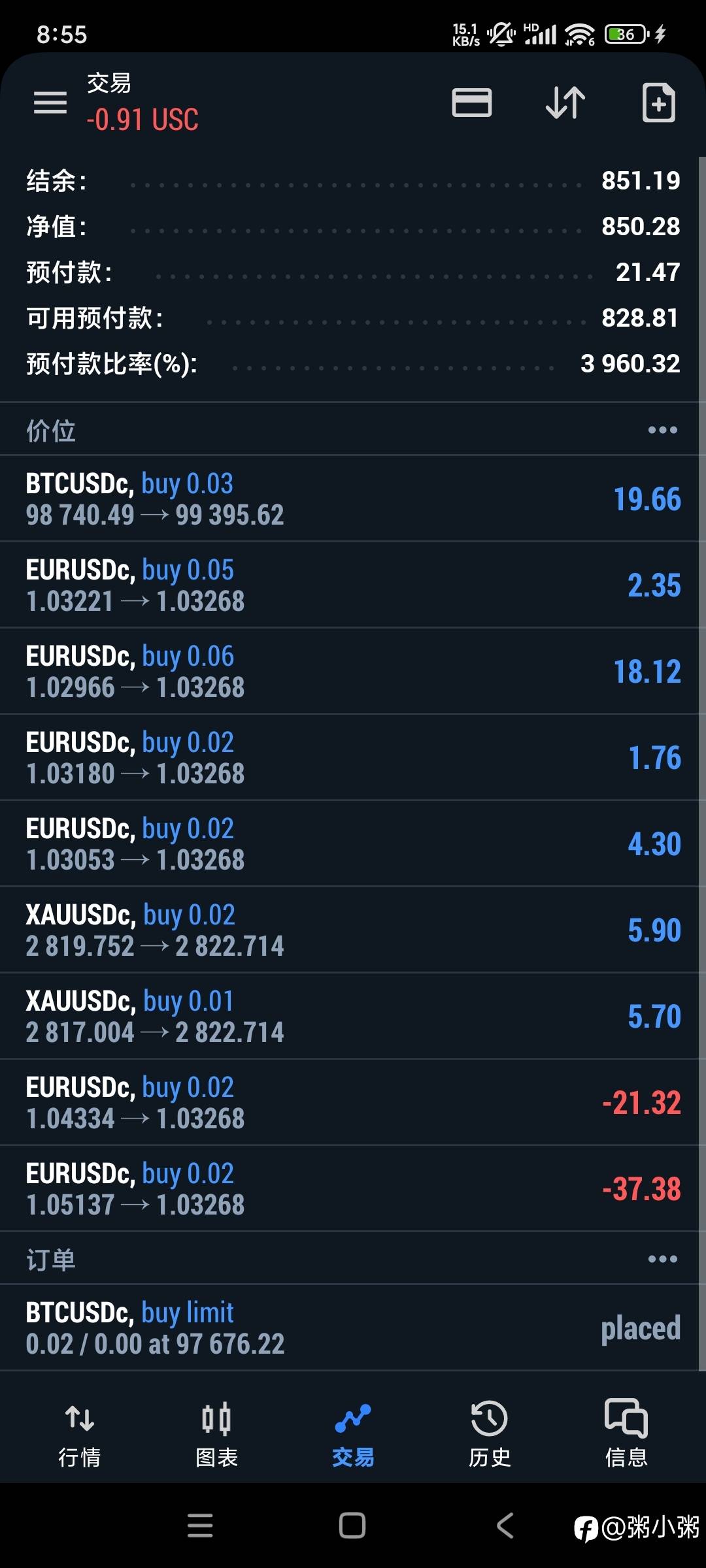Open 价位 section three-dot menu
The height and width of the screenshot is (1568, 706).
pos(663,430)
